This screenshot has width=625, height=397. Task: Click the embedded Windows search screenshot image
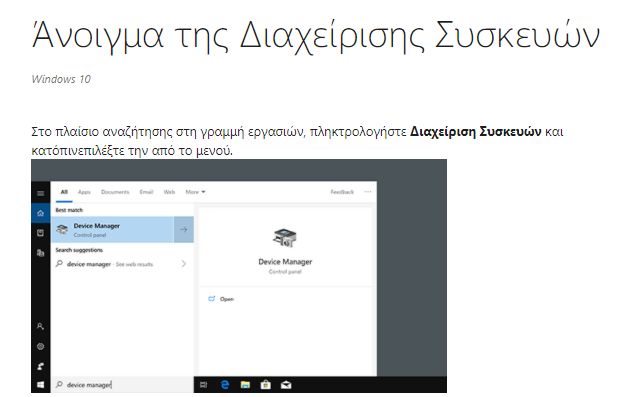[239, 276]
